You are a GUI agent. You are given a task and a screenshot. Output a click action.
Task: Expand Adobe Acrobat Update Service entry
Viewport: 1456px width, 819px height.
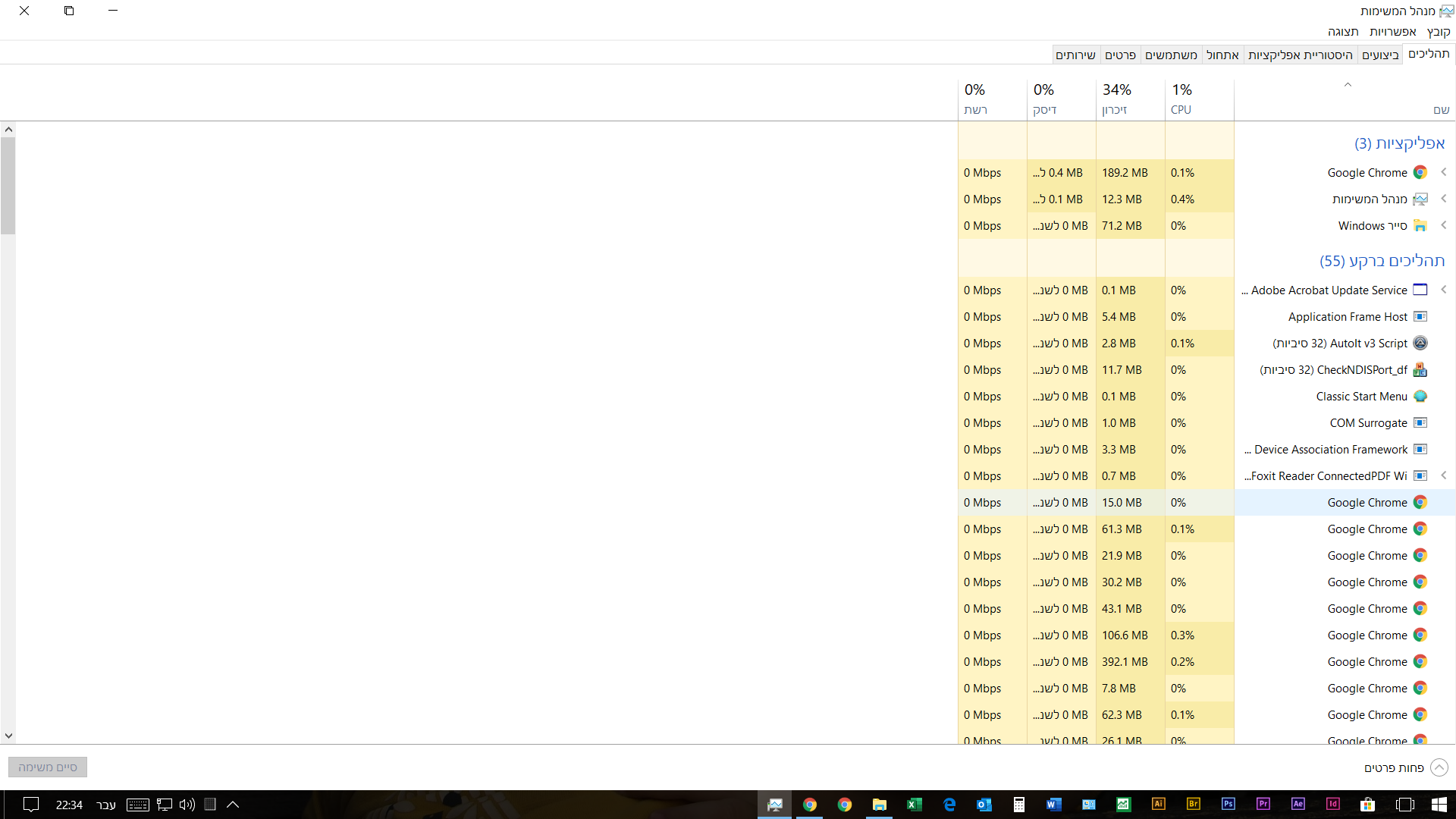(x=1444, y=290)
